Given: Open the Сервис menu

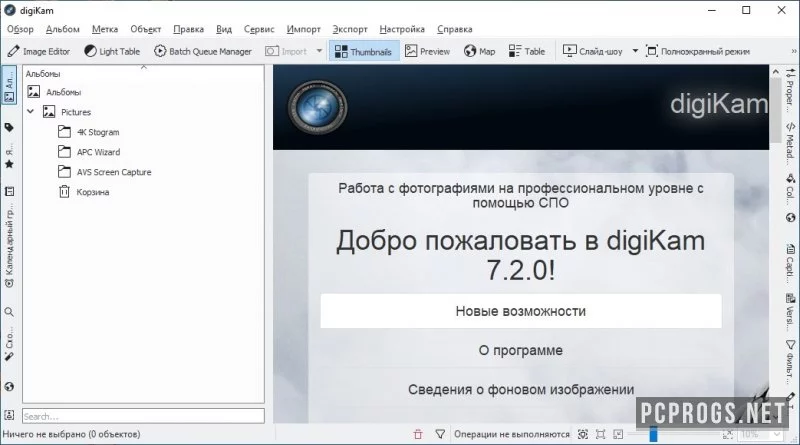Looking at the screenshot, I should pos(259,29).
